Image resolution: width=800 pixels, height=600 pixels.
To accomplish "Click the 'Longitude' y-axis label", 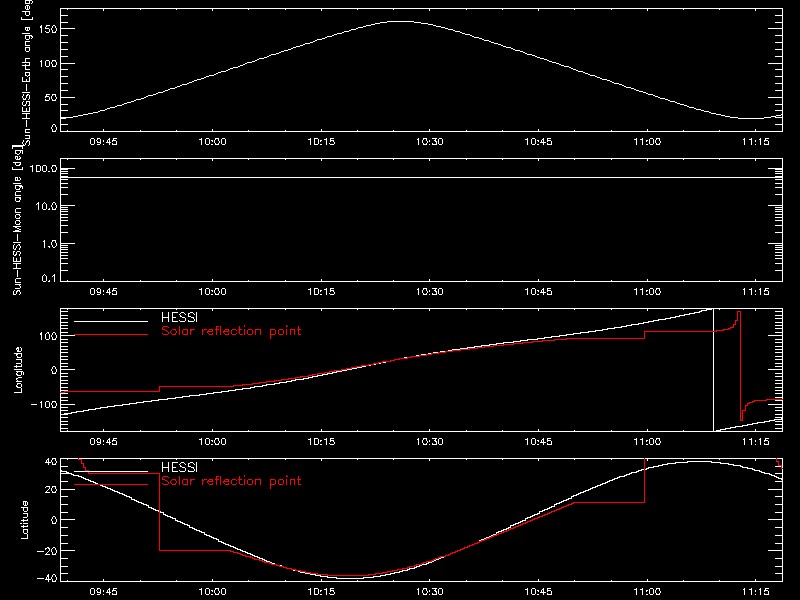I will click(x=18, y=370).
